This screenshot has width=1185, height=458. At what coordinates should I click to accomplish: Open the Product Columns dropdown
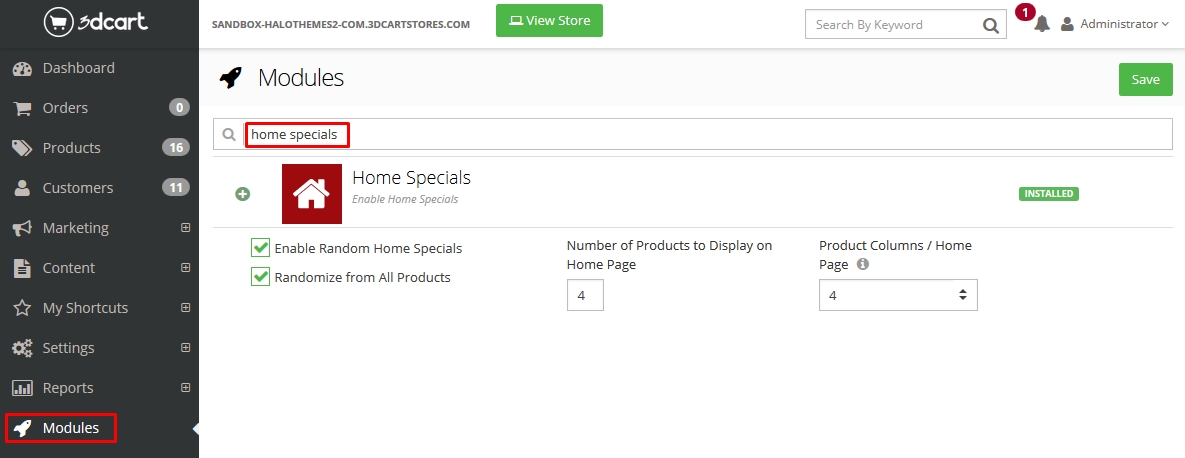[897, 295]
